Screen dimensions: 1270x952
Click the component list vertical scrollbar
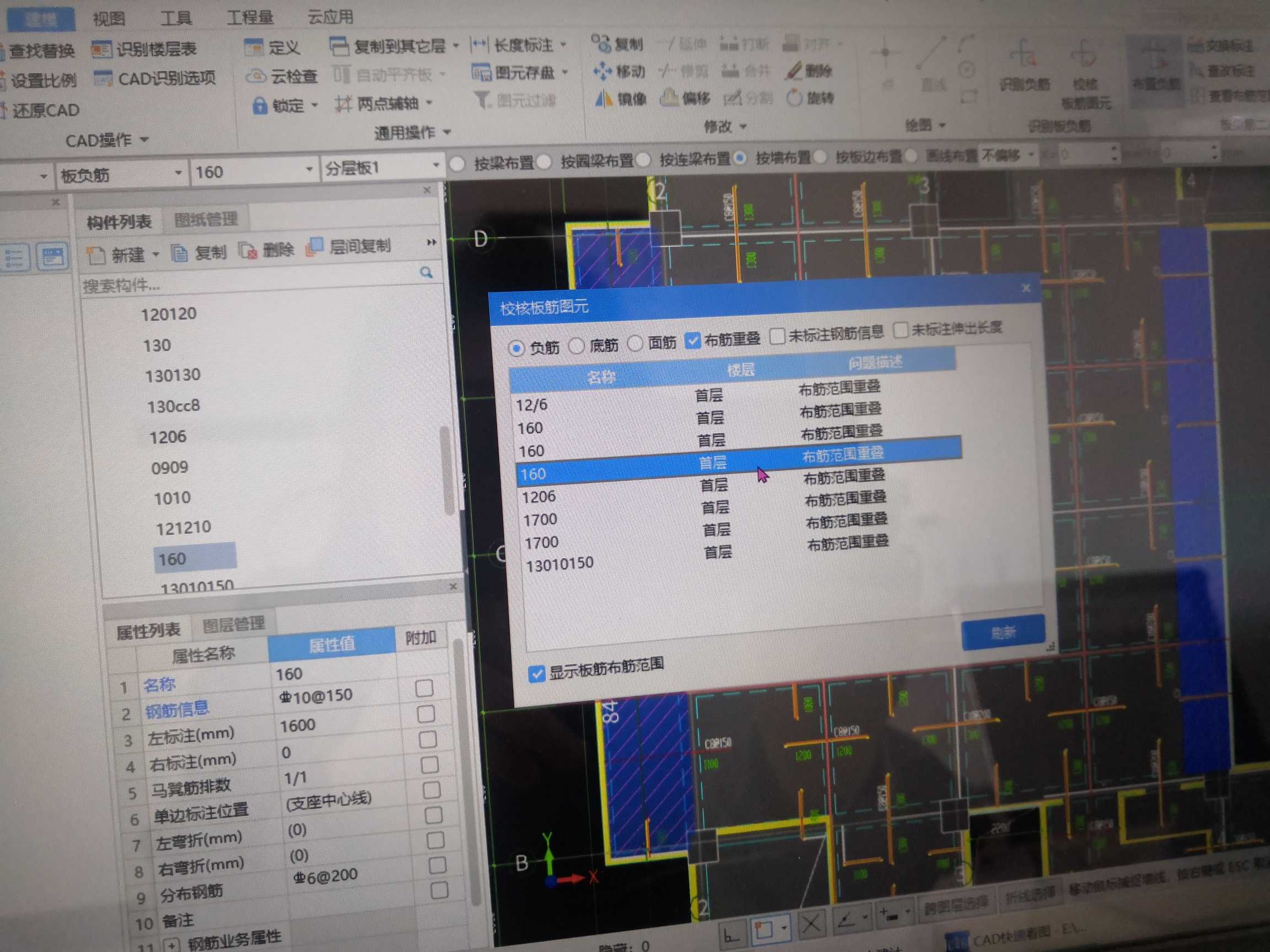click(x=446, y=470)
